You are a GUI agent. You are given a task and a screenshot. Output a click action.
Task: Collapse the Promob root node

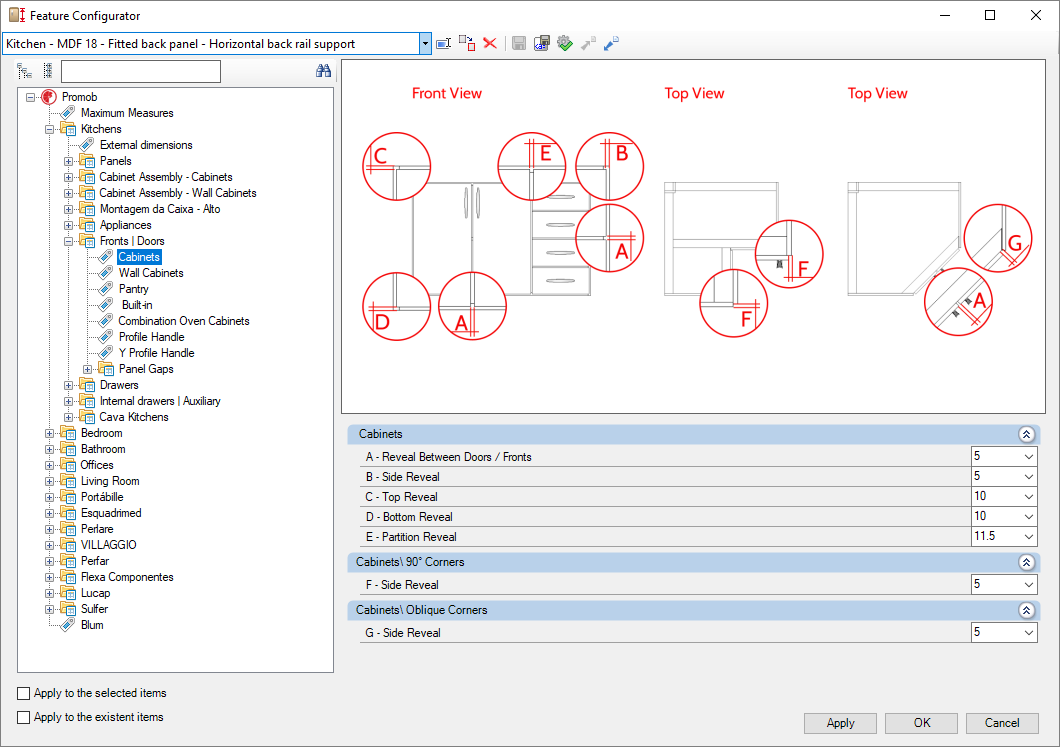pos(30,97)
